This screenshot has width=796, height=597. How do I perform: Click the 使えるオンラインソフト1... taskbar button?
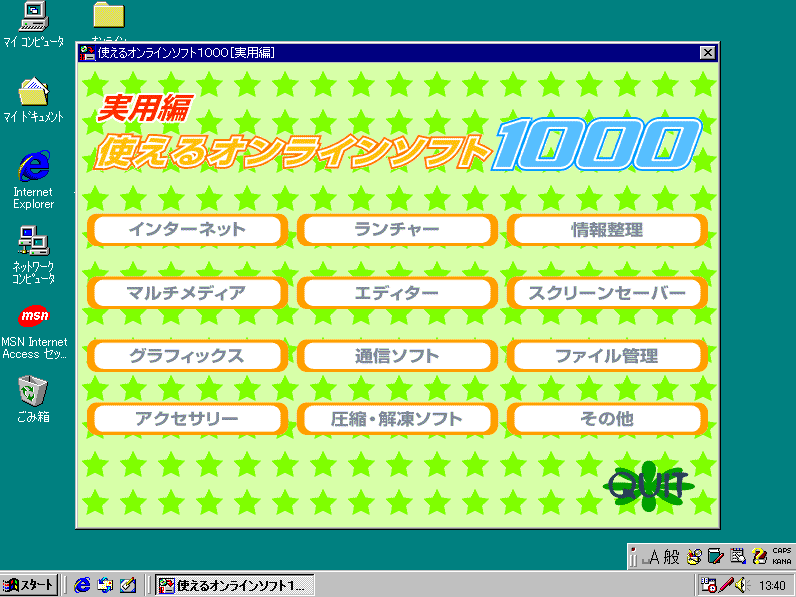pyautogui.click(x=235, y=585)
